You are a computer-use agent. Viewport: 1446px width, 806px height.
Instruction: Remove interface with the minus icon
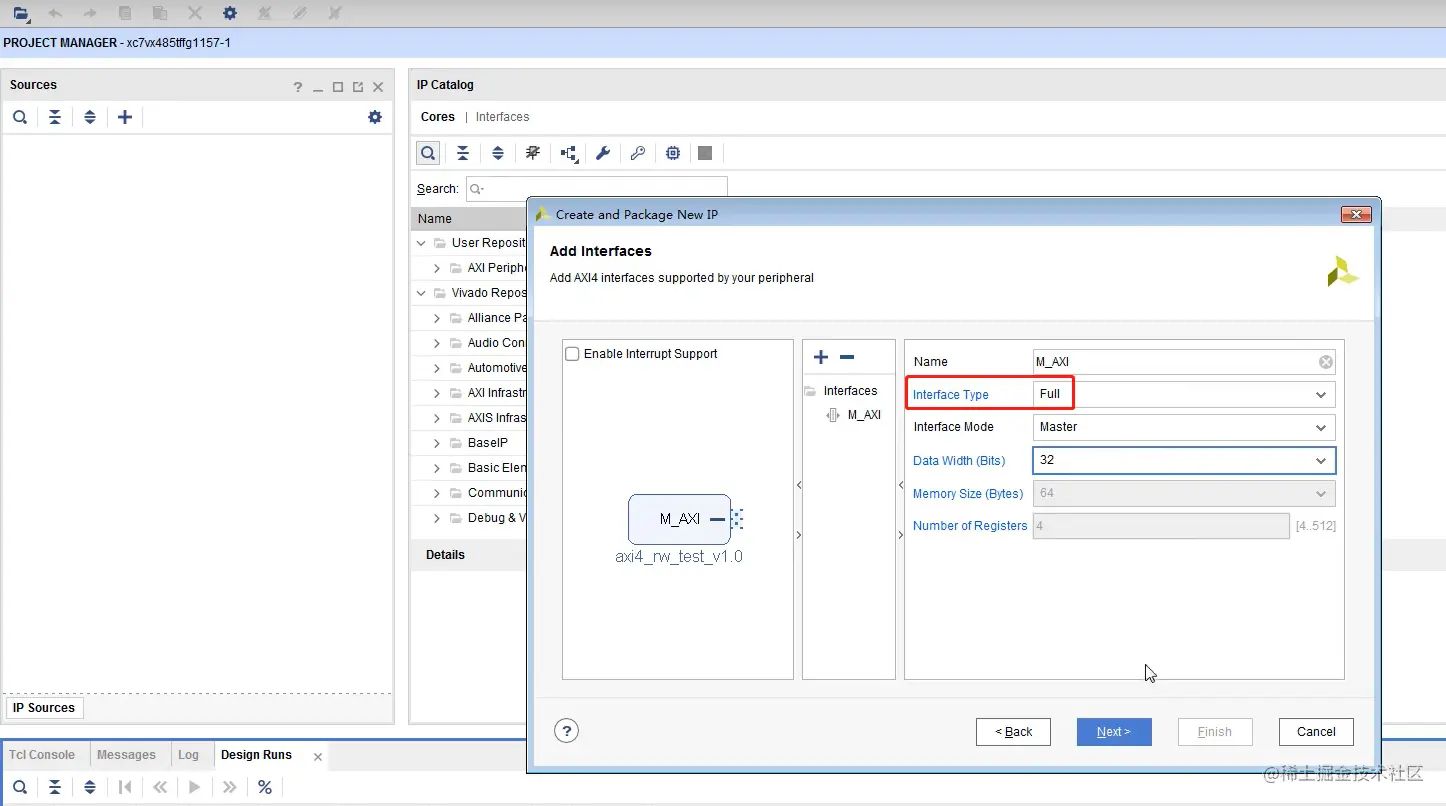847,357
